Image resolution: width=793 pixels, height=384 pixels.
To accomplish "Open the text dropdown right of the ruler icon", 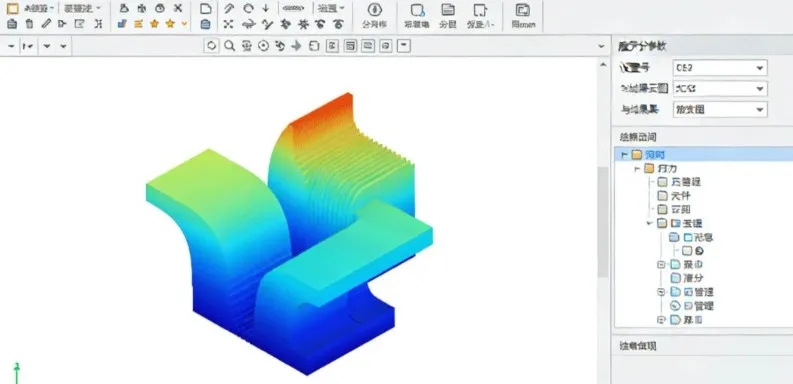I will point(330,9).
